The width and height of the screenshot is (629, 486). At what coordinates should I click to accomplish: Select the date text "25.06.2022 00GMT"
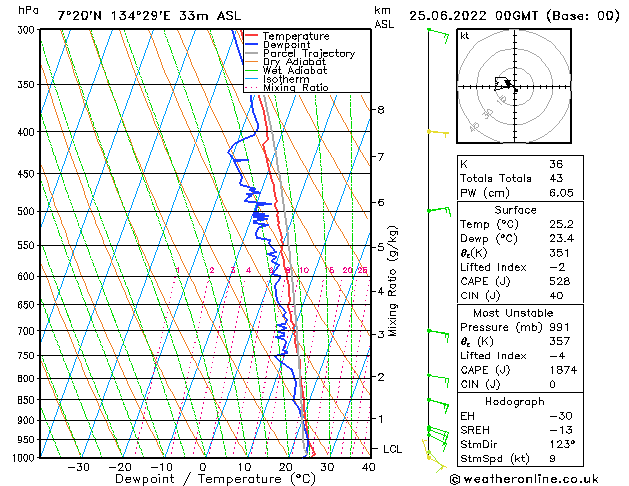(473, 16)
